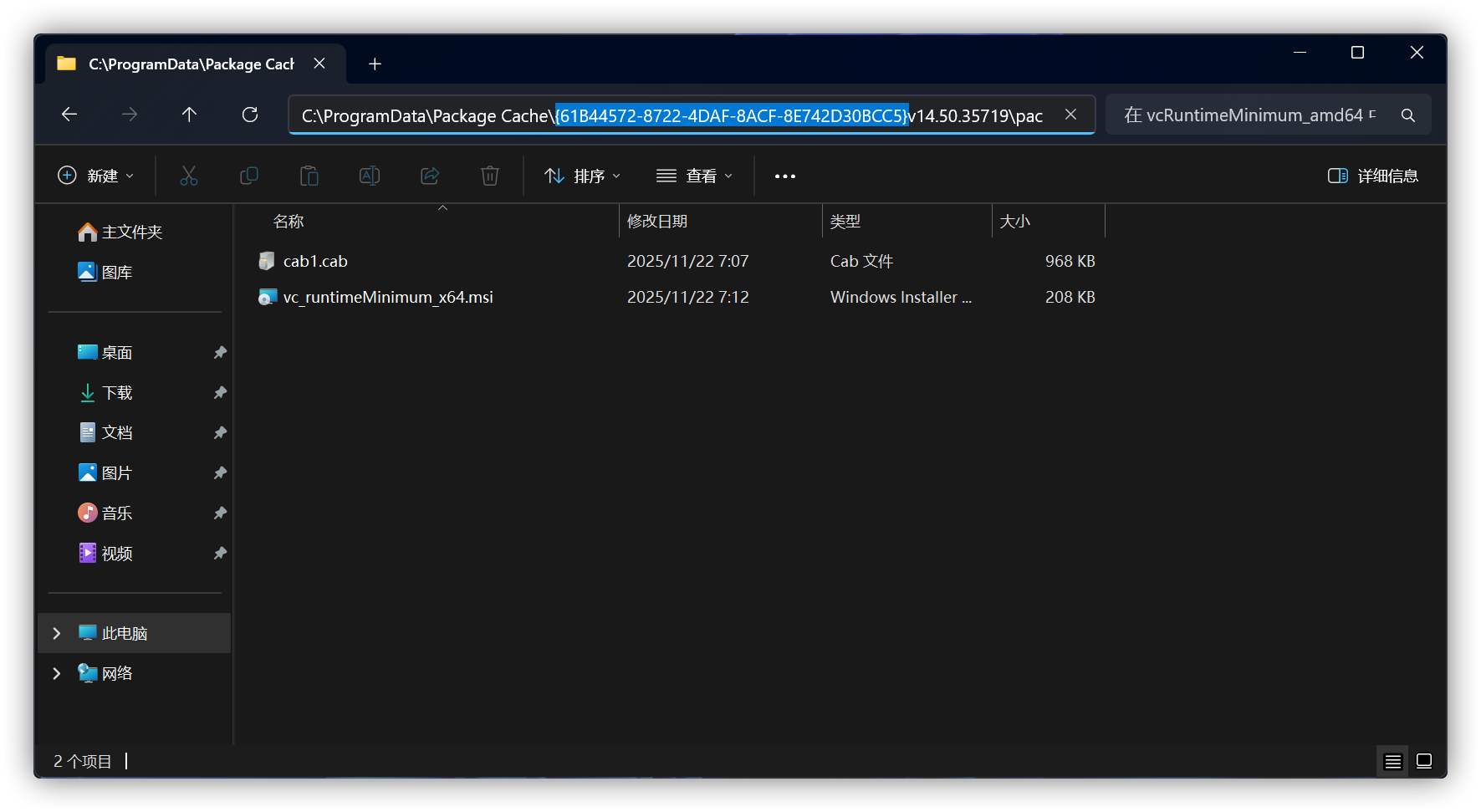The width and height of the screenshot is (1481, 812).
Task: Navigate up one folder level
Action: [x=189, y=115]
